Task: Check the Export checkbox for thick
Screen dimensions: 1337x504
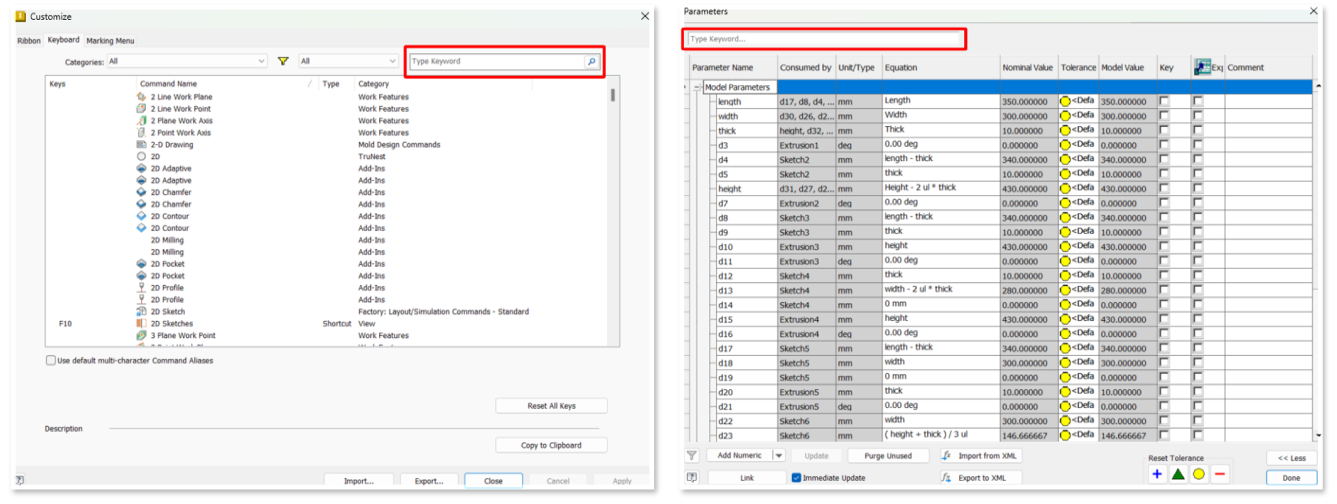Action: pyautogui.click(x=1198, y=131)
